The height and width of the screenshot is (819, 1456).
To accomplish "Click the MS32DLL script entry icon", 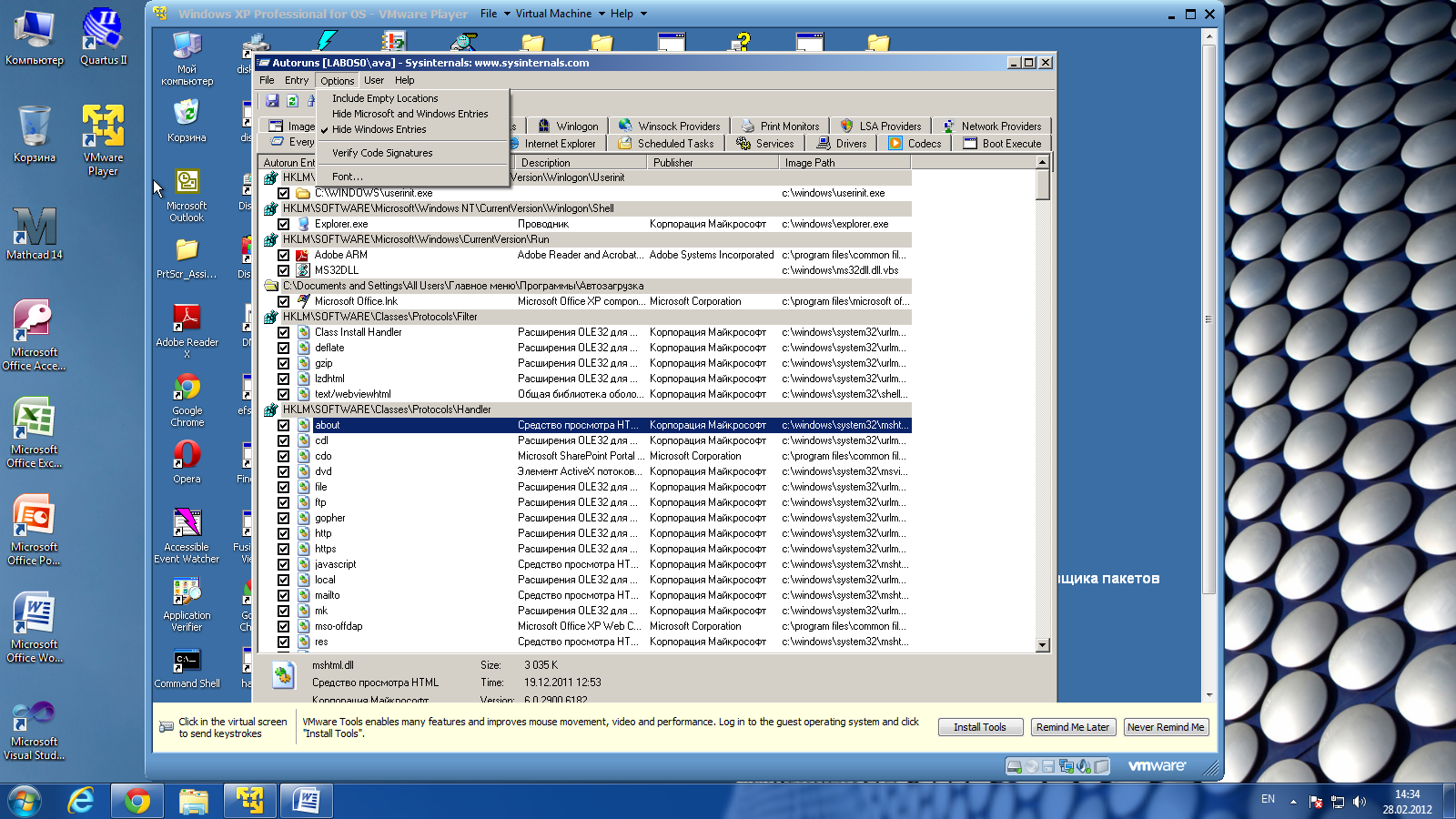I will pos(303,271).
